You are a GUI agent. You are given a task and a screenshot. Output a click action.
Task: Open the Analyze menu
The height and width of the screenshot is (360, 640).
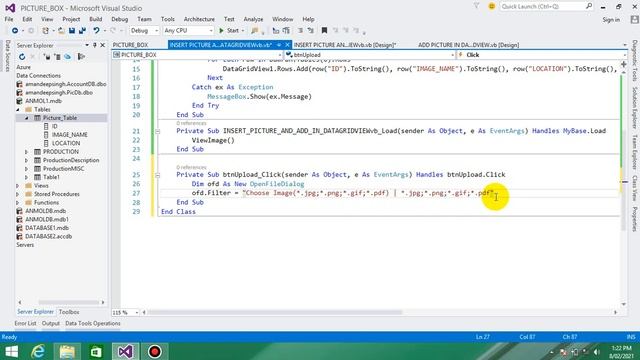(253, 19)
